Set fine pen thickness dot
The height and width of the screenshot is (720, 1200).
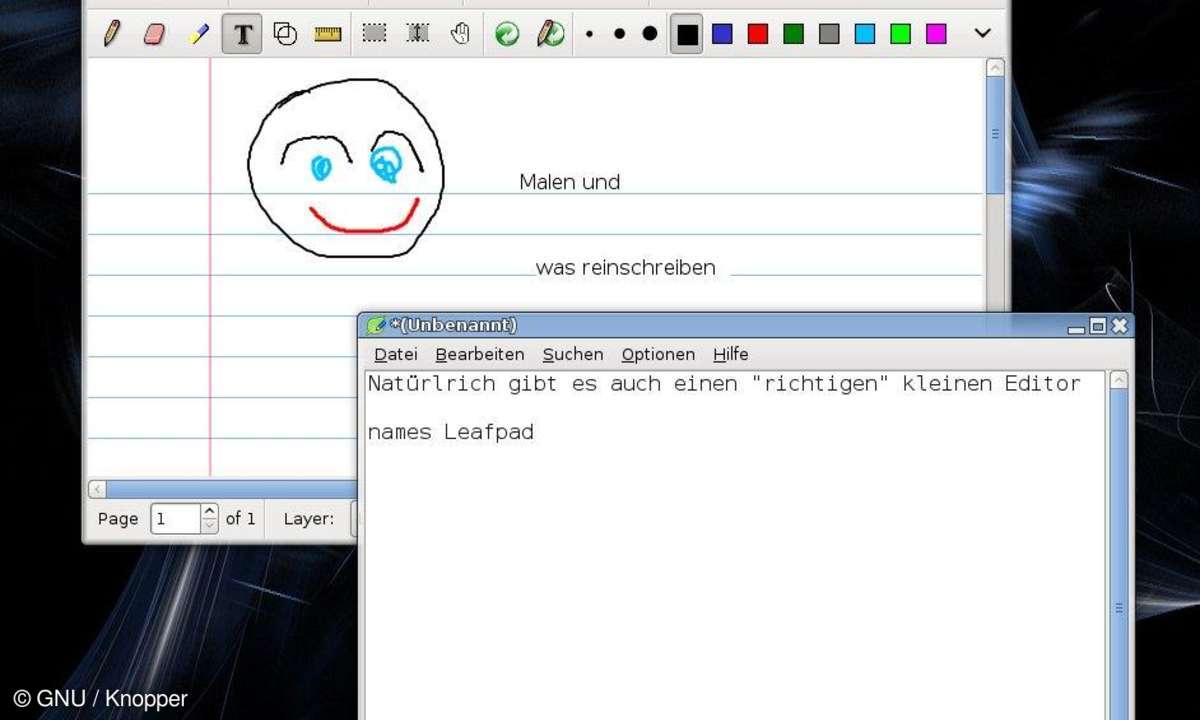[589, 34]
